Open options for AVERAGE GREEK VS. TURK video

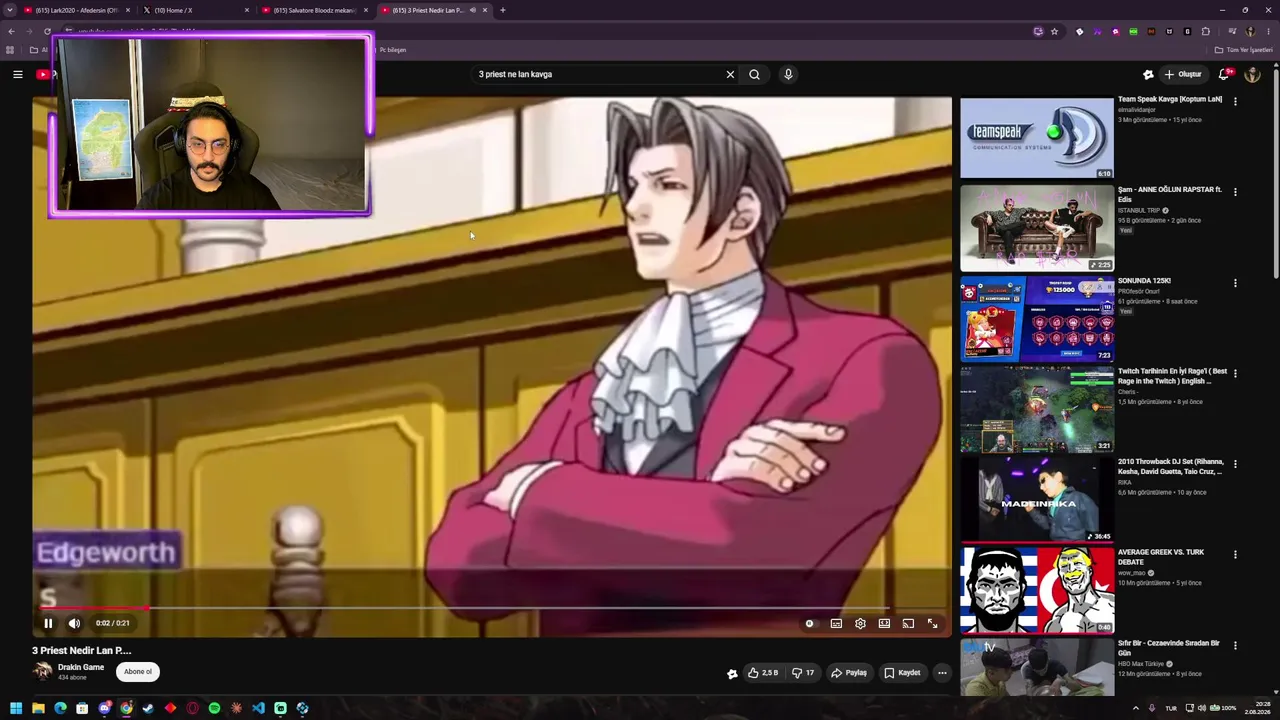pyautogui.click(x=1235, y=555)
